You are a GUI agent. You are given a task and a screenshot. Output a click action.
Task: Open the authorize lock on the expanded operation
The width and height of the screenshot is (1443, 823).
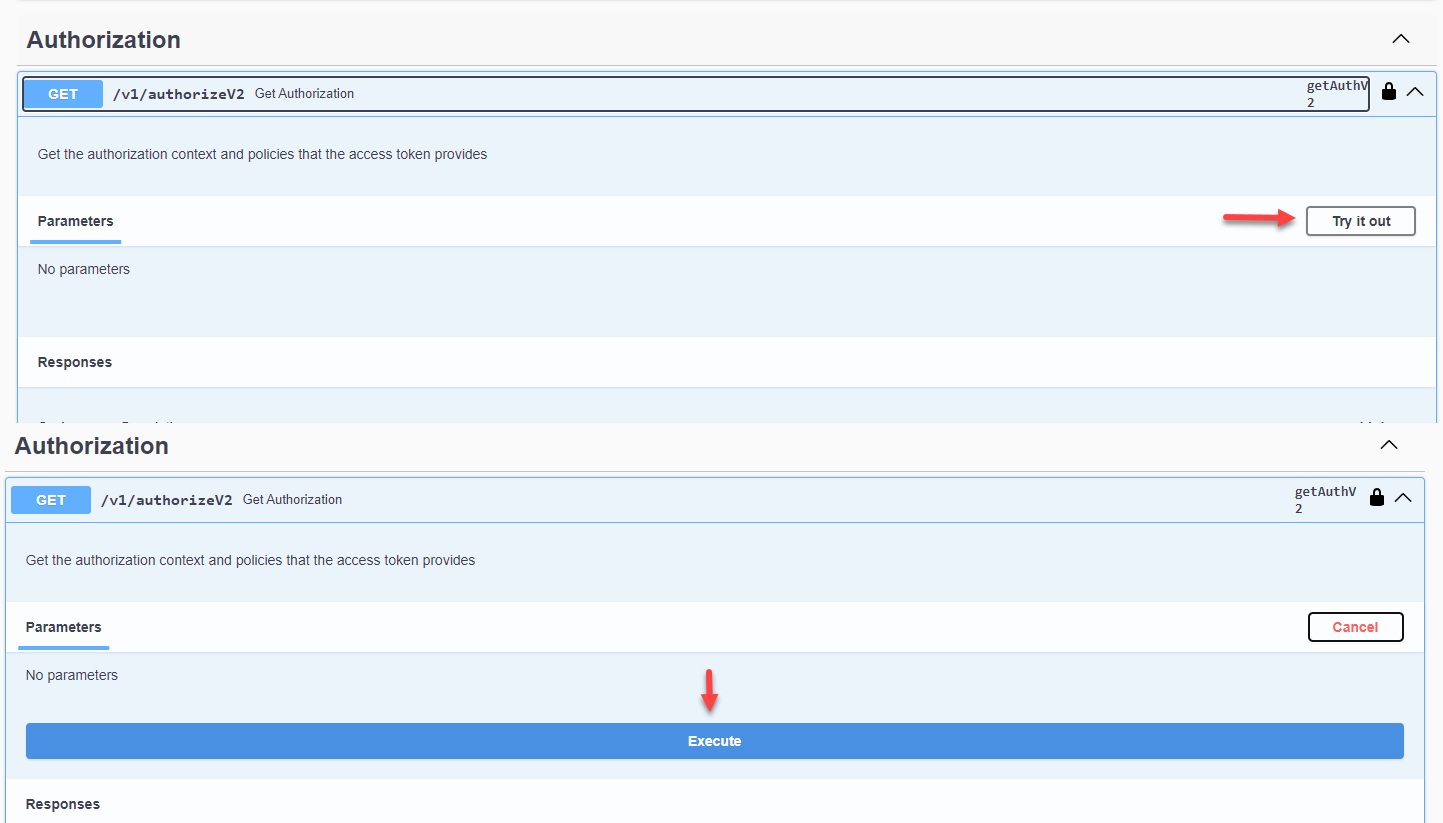[x=1377, y=497]
